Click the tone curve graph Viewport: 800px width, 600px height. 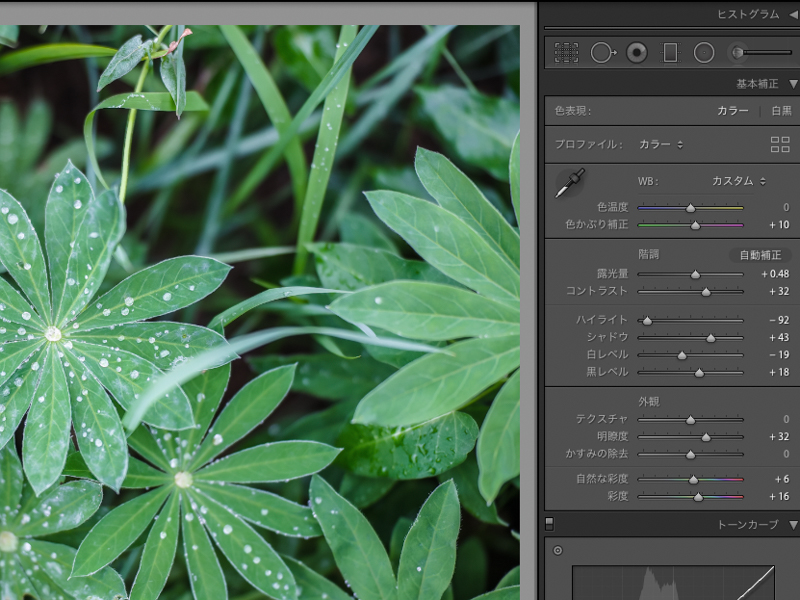(x=673, y=582)
